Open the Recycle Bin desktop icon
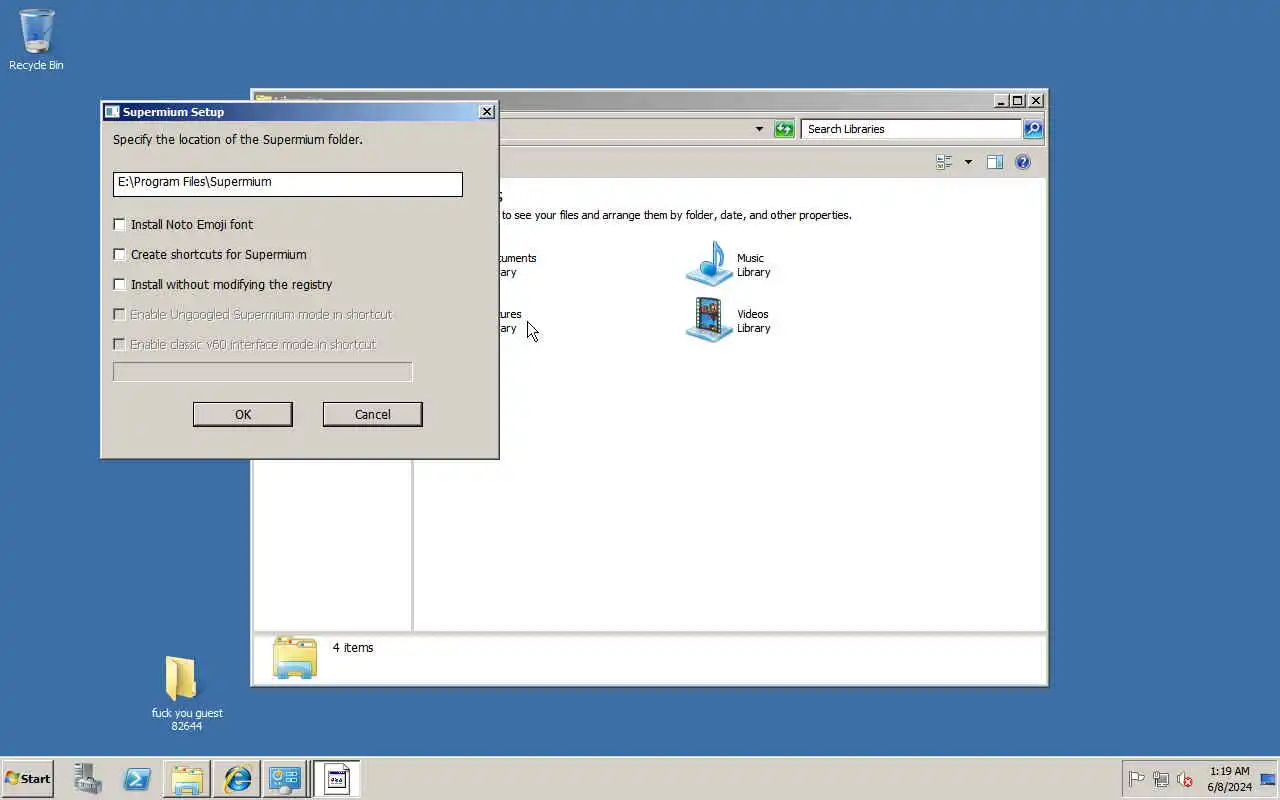The height and width of the screenshot is (800, 1280). pyautogui.click(x=36, y=40)
